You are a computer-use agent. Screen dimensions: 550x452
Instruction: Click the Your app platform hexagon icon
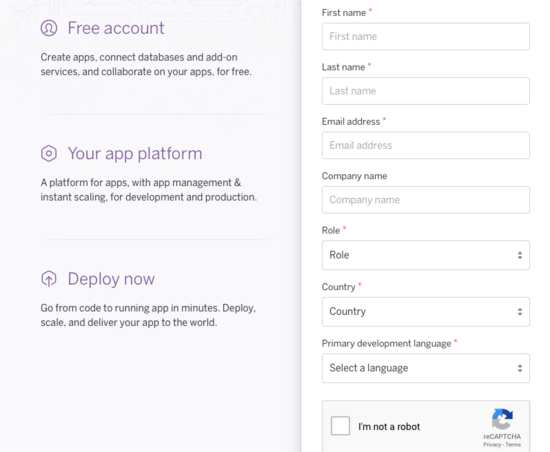(x=49, y=153)
